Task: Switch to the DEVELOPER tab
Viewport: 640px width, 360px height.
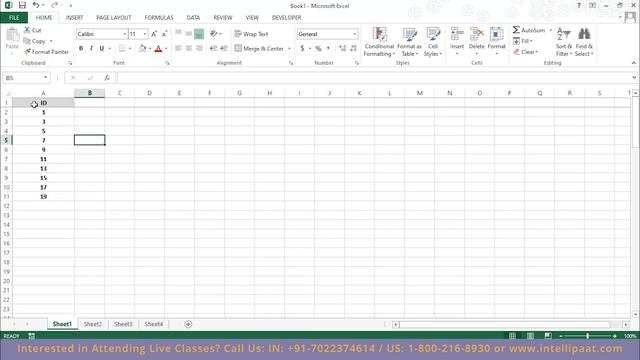Action: pos(287,18)
